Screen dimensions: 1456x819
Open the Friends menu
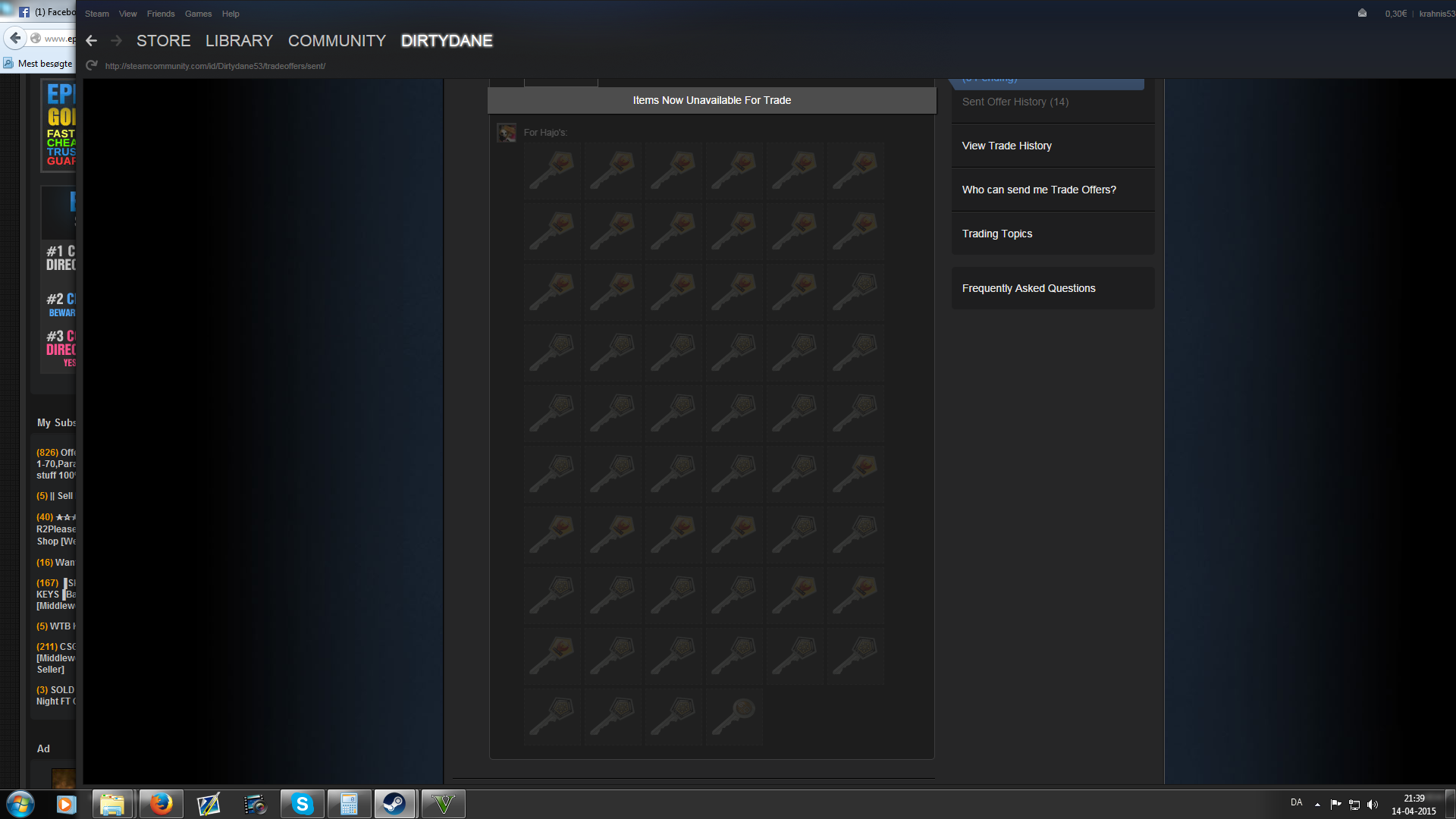(161, 14)
